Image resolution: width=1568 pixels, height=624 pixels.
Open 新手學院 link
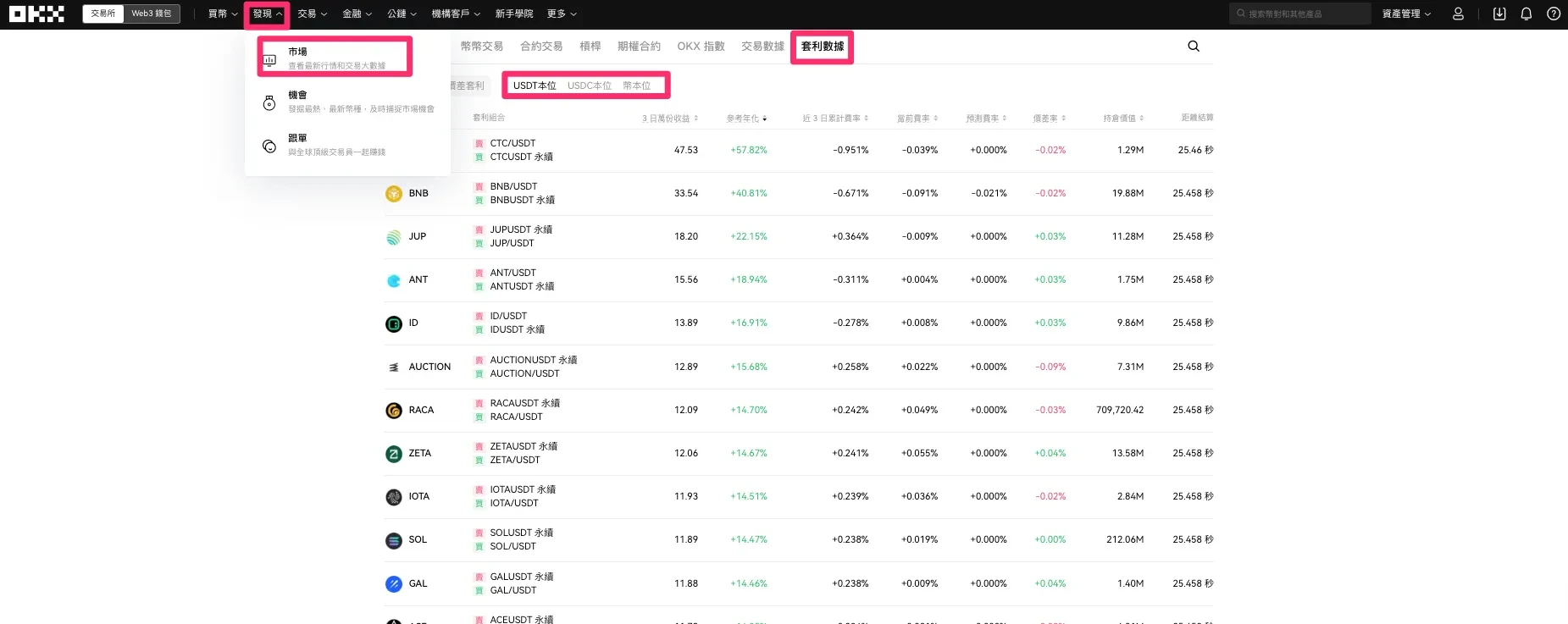click(x=514, y=14)
